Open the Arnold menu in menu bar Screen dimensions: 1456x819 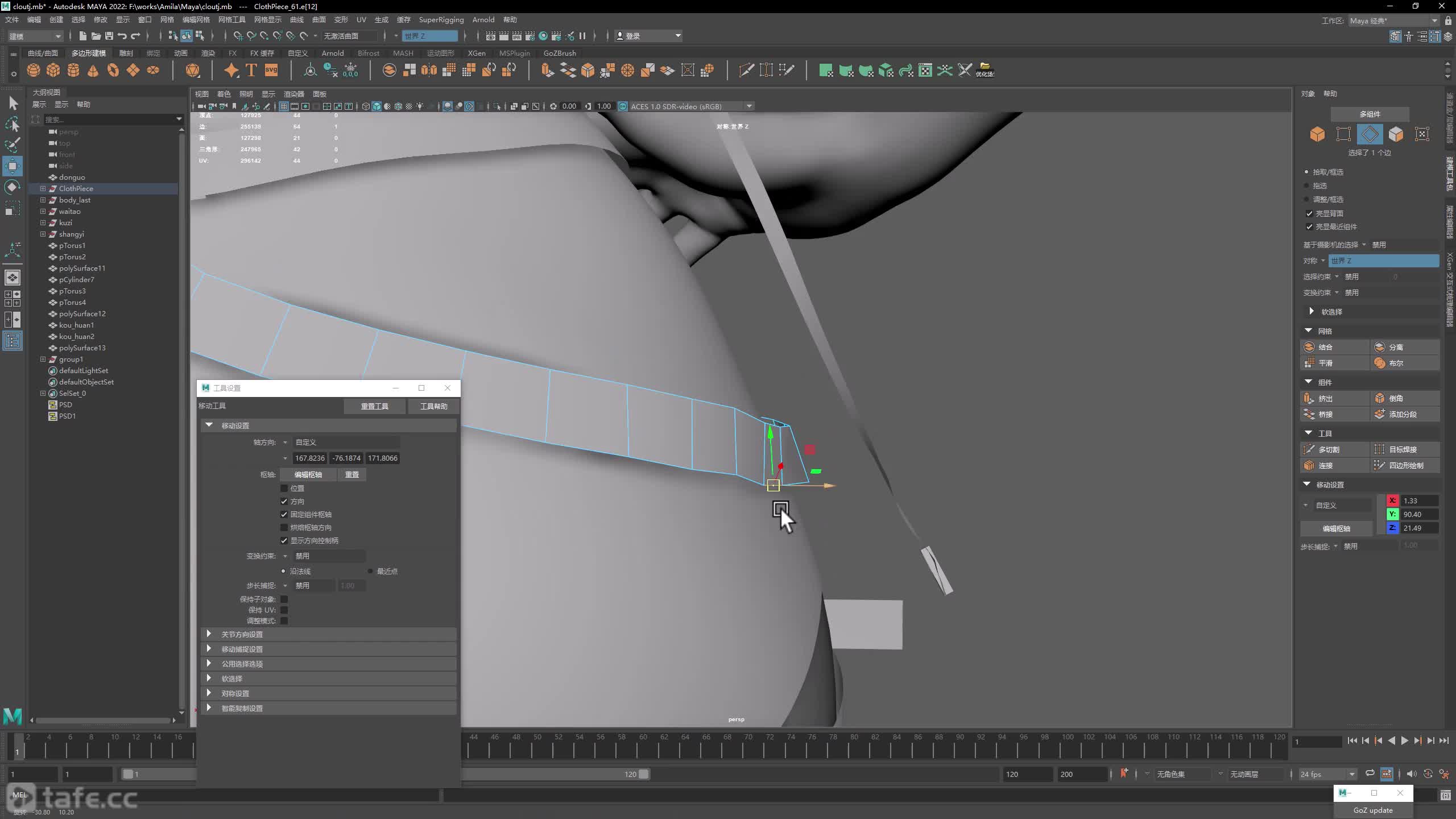(483, 19)
